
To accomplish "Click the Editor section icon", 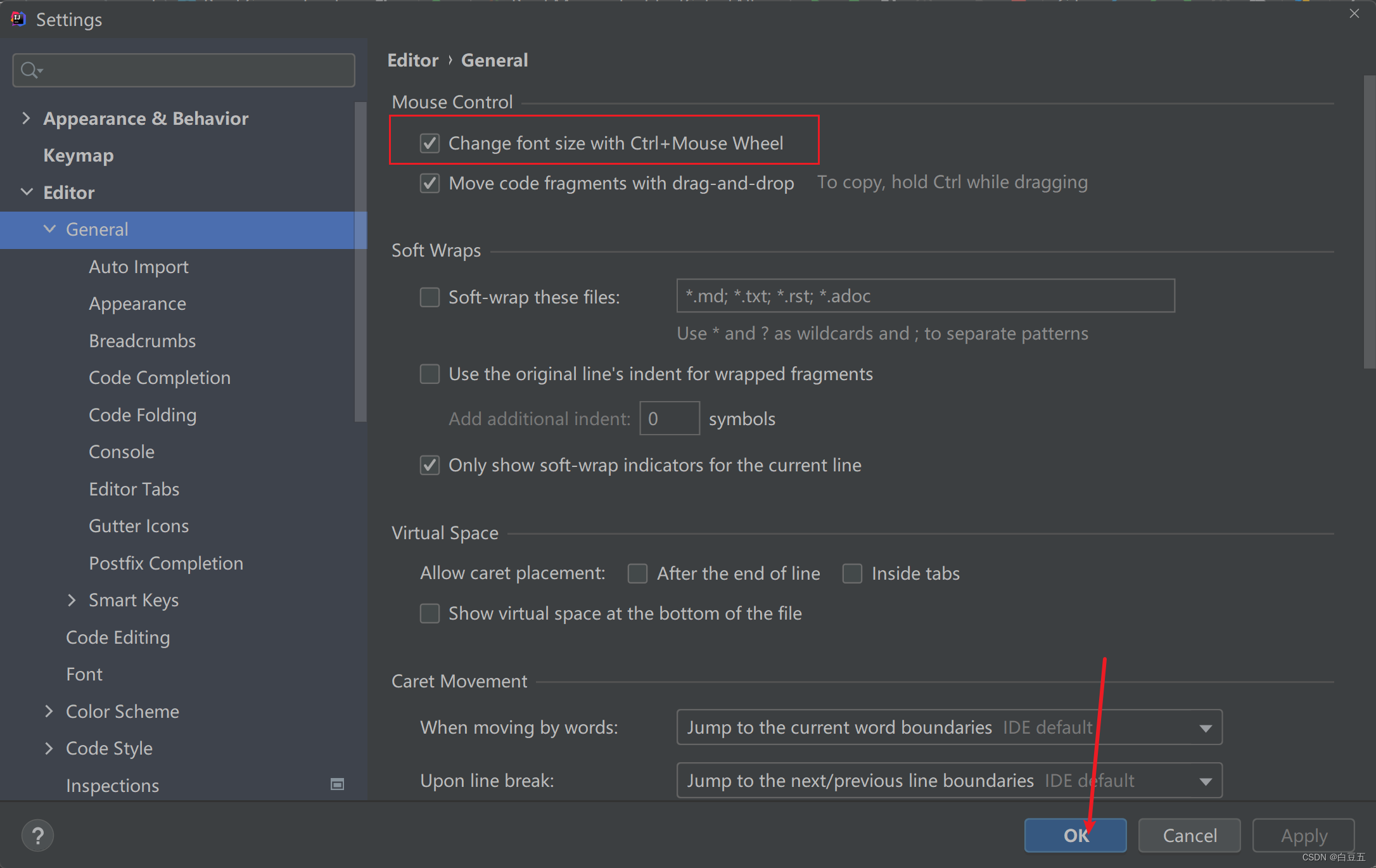I will [x=27, y=192].
